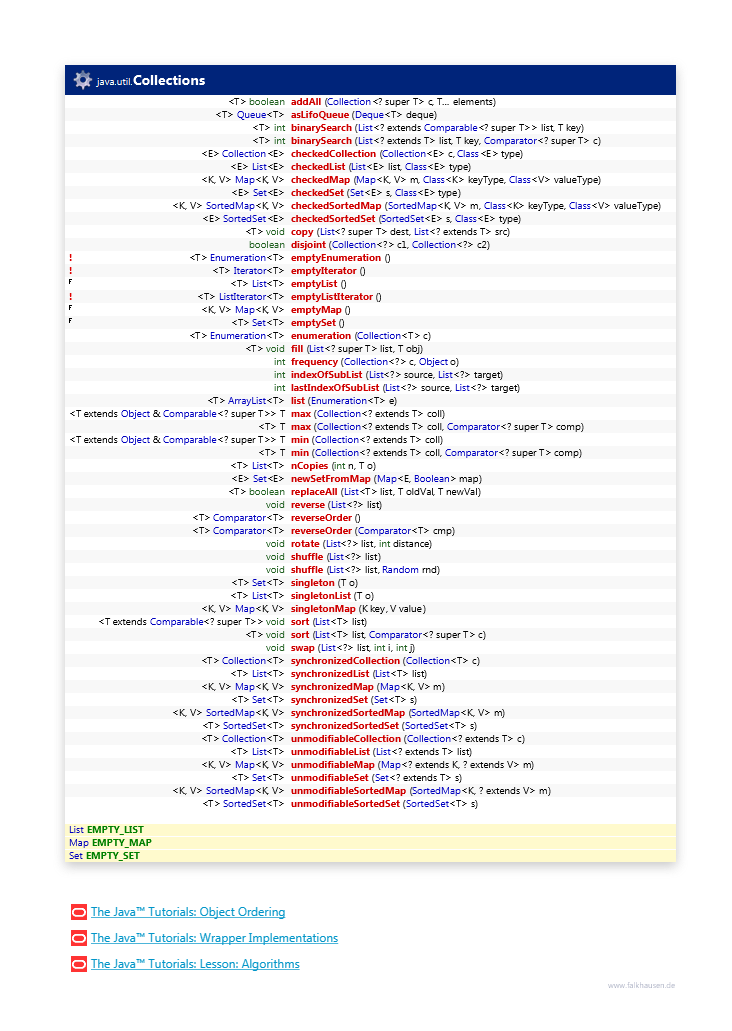Click the addAll method name
The height and width of the screenshot is (1031, 732).
pyautogui.click(x=306, y=102)
